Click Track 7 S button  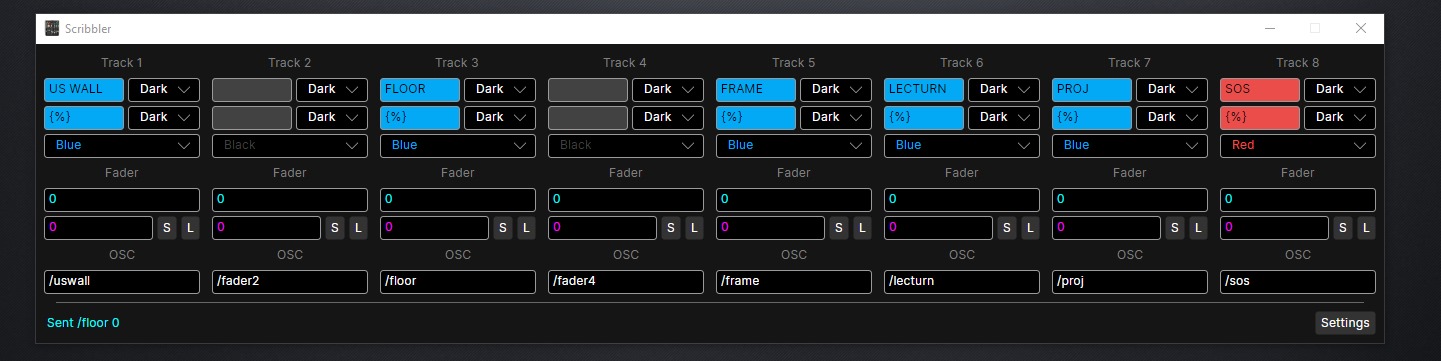[x=1175, y=228]
